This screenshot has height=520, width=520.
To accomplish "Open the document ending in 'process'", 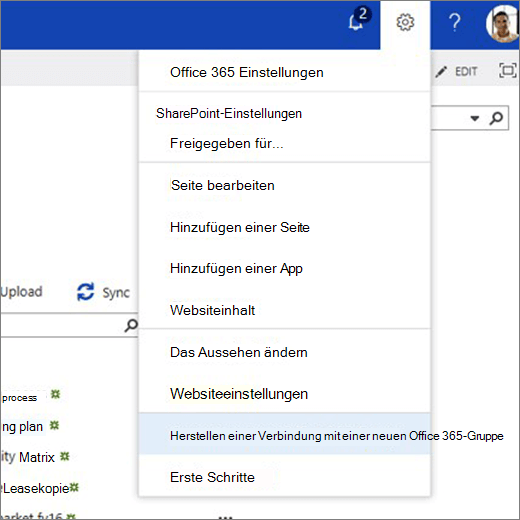I will [19, 398].
